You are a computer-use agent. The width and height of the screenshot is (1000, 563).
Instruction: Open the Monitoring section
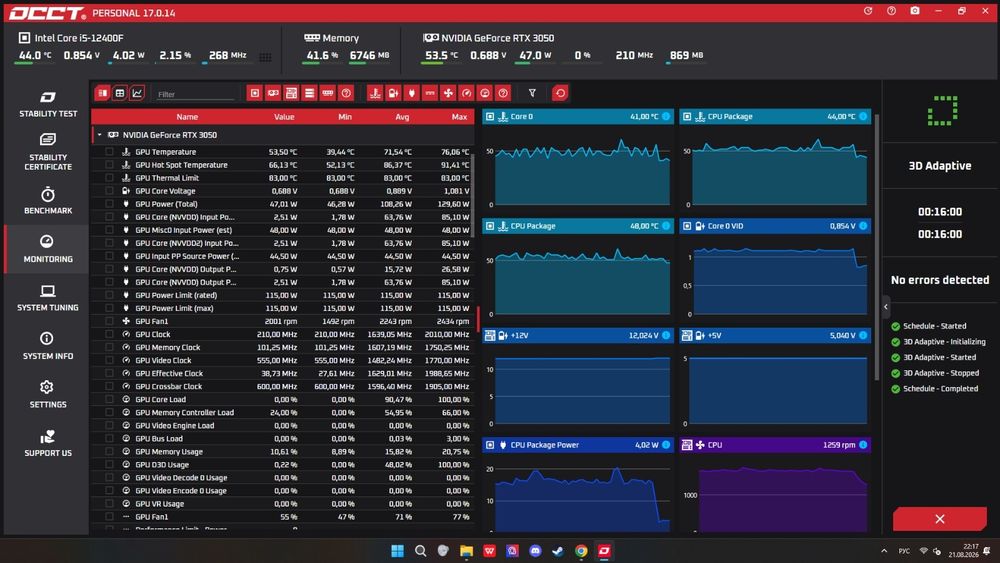click(x=48, y=249)
